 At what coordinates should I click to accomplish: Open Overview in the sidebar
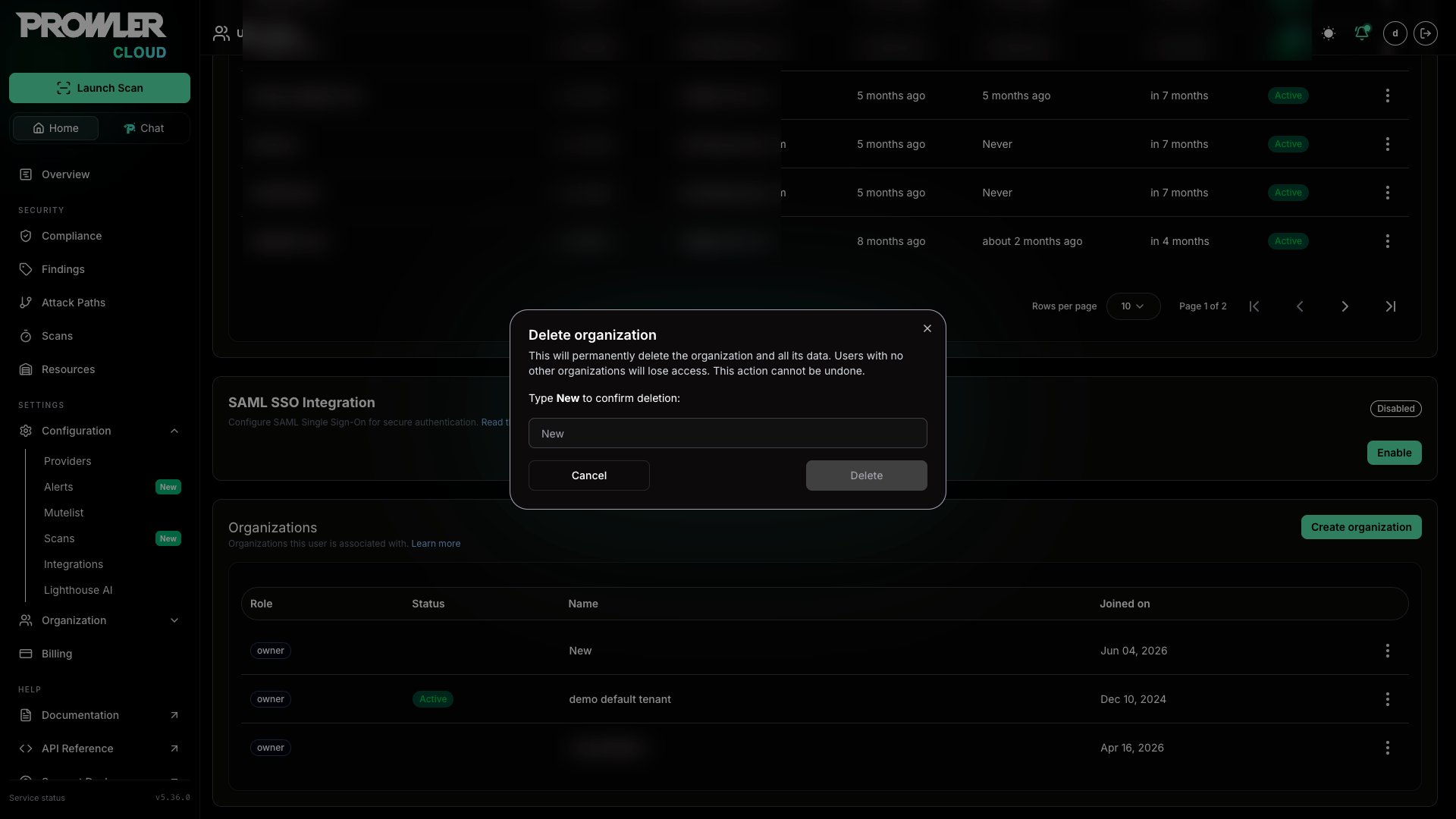coord(65,174)
